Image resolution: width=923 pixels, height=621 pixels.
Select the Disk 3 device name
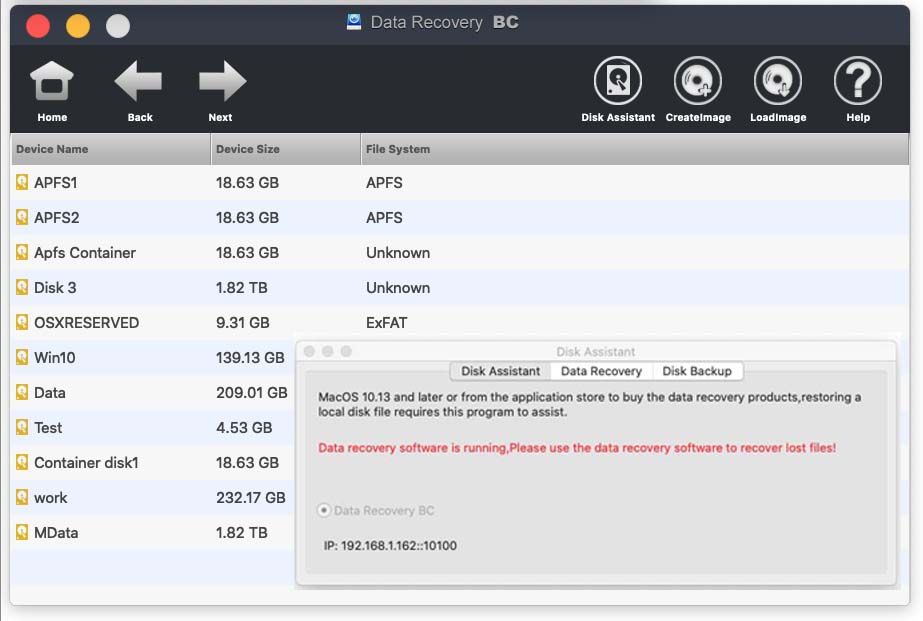[55, 287]
